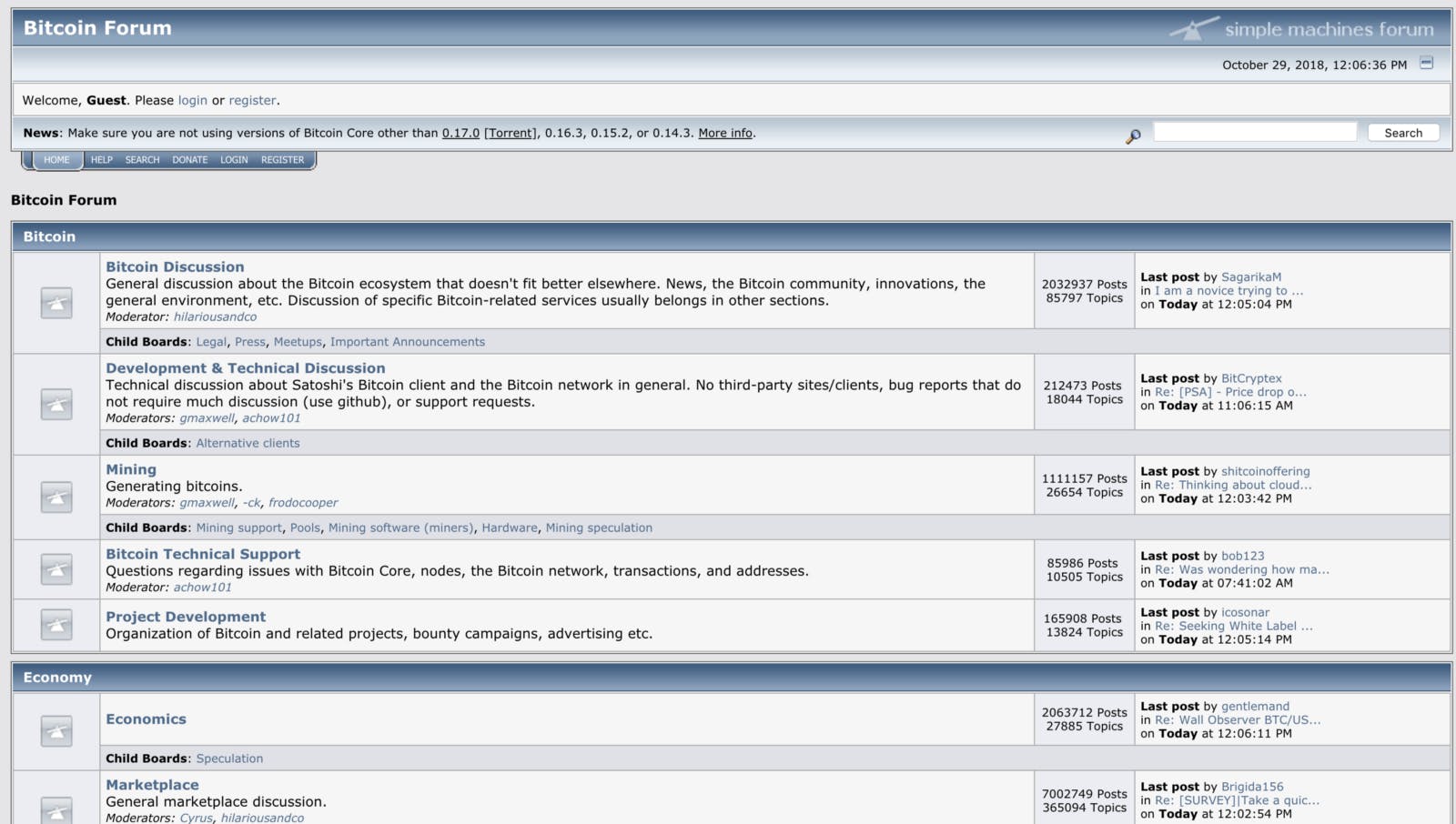Viewport: 1456px width, 824px height.
Task: Click the Bitcoin Technical Support board icon
Action: click(56, 569)
